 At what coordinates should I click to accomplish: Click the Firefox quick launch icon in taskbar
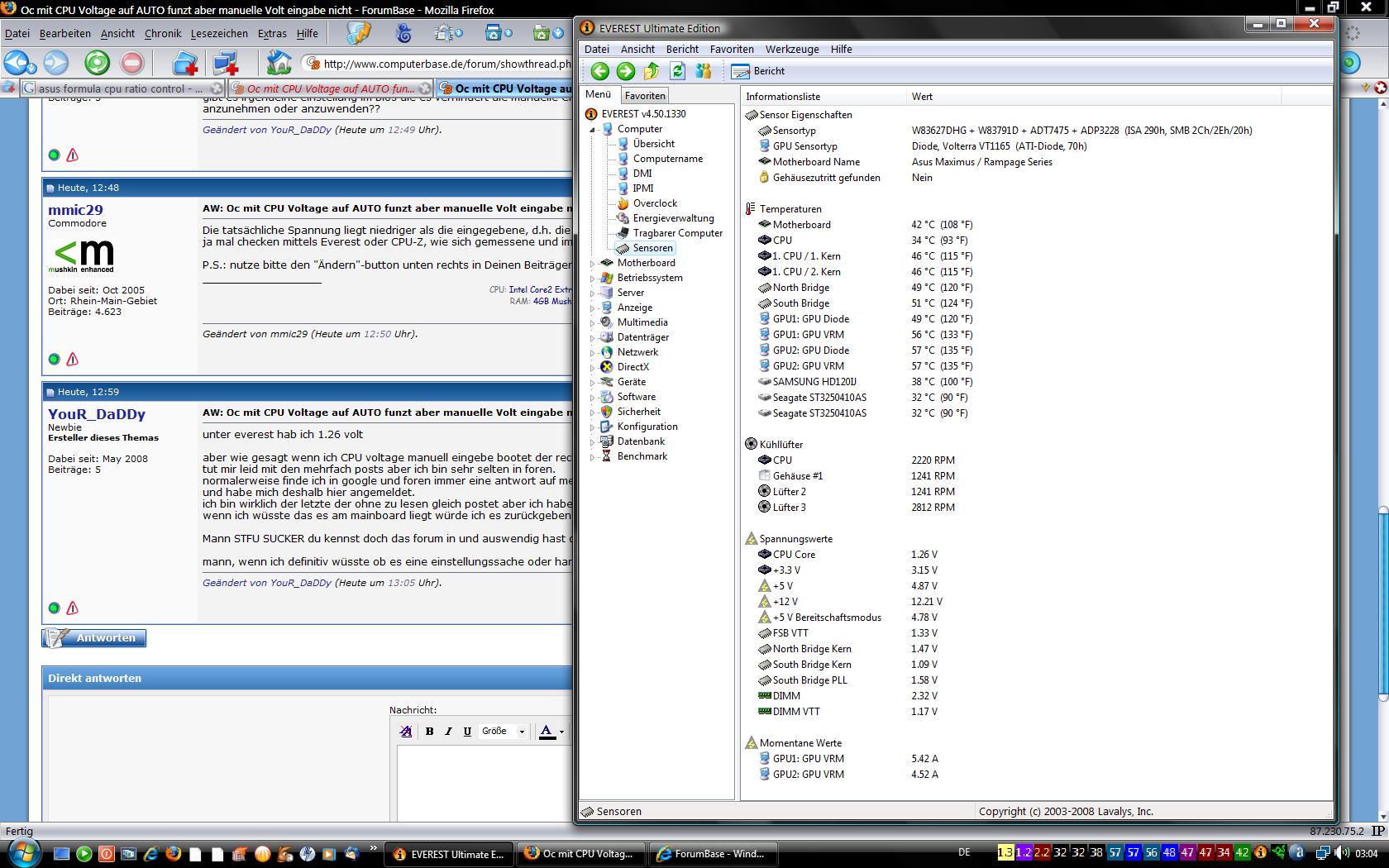[x=173, y=854]
